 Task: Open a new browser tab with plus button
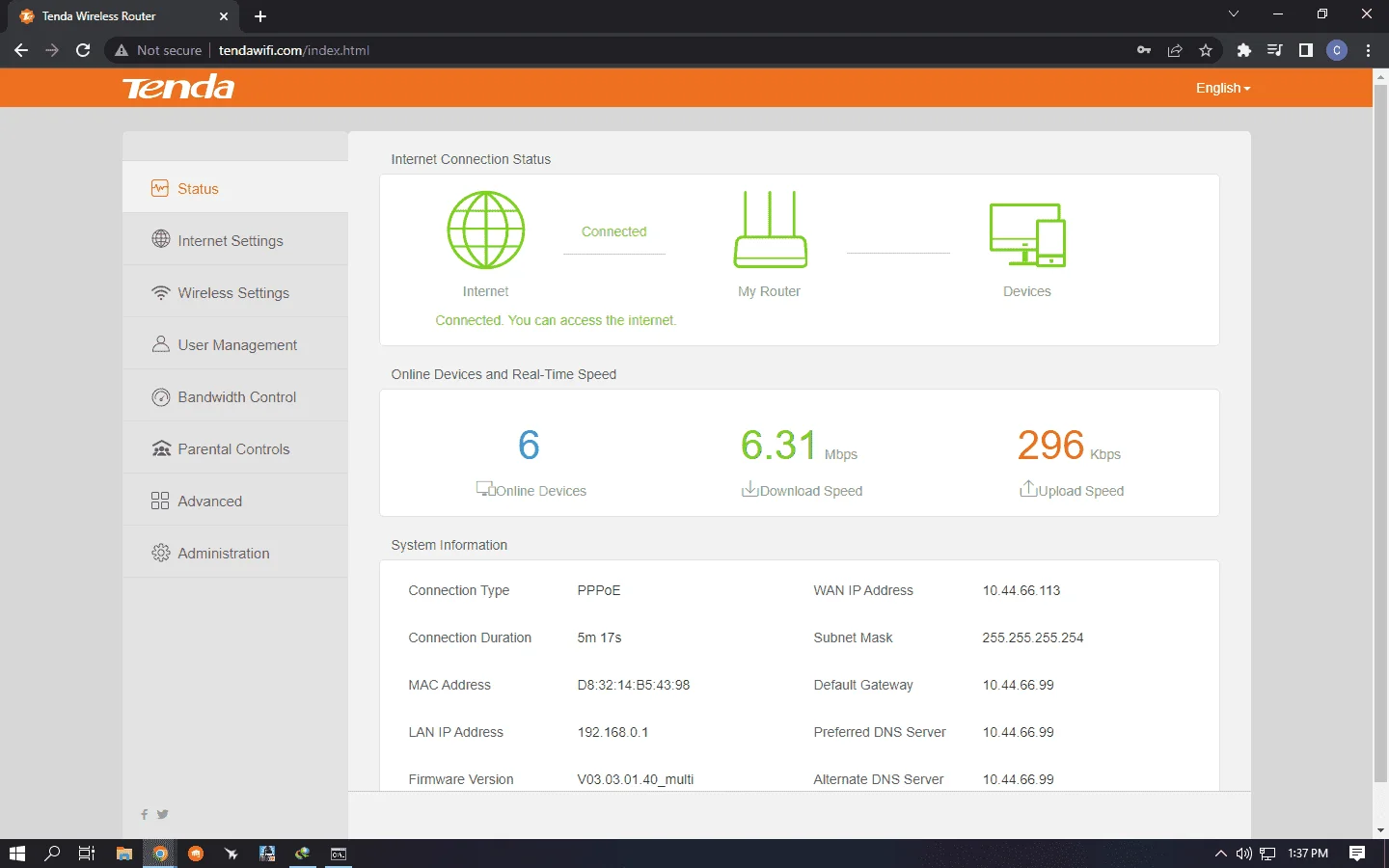point(260,16)
